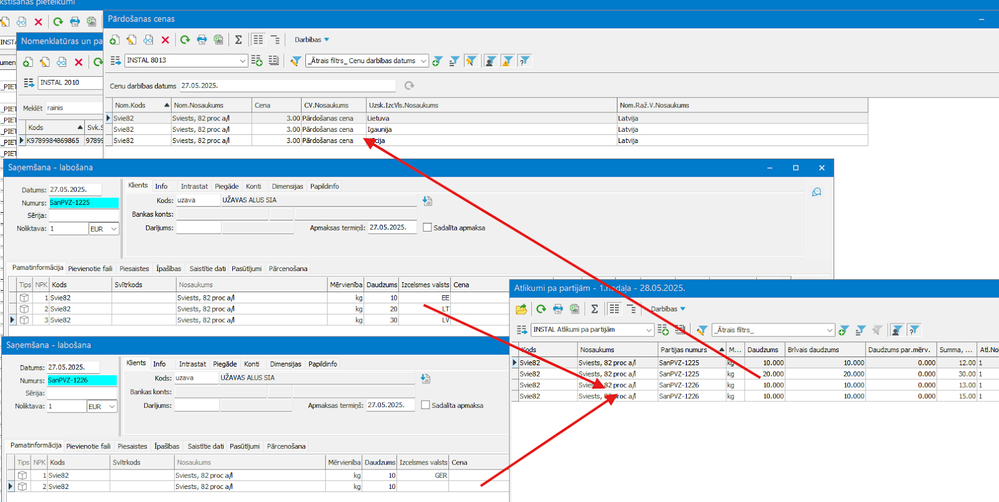The image size is (999, 502).
Task: Click add filter funnel with plus in Pārdošanas cenas
Action: point(437,61)
